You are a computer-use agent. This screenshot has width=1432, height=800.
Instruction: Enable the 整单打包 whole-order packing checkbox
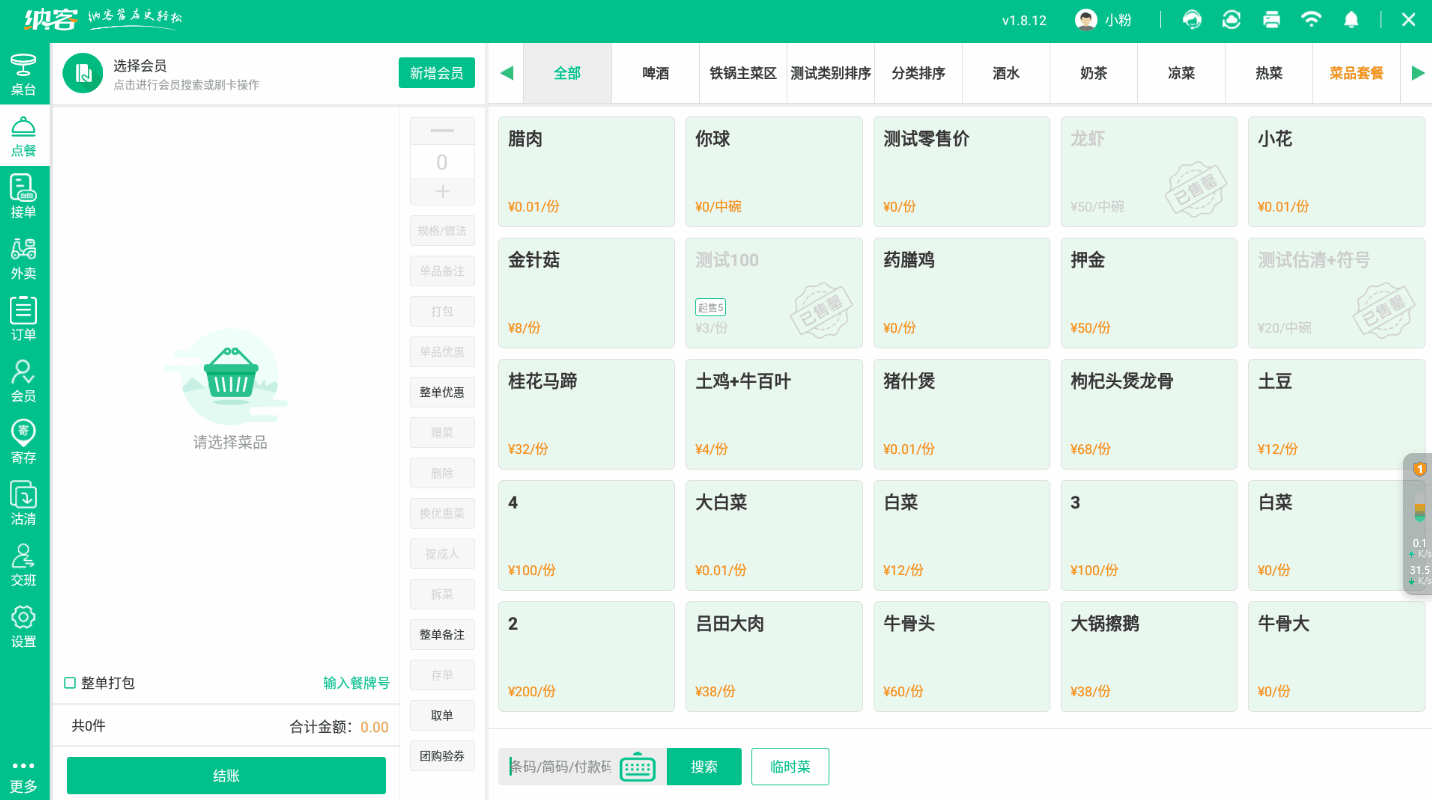click(x=69, y=683)
